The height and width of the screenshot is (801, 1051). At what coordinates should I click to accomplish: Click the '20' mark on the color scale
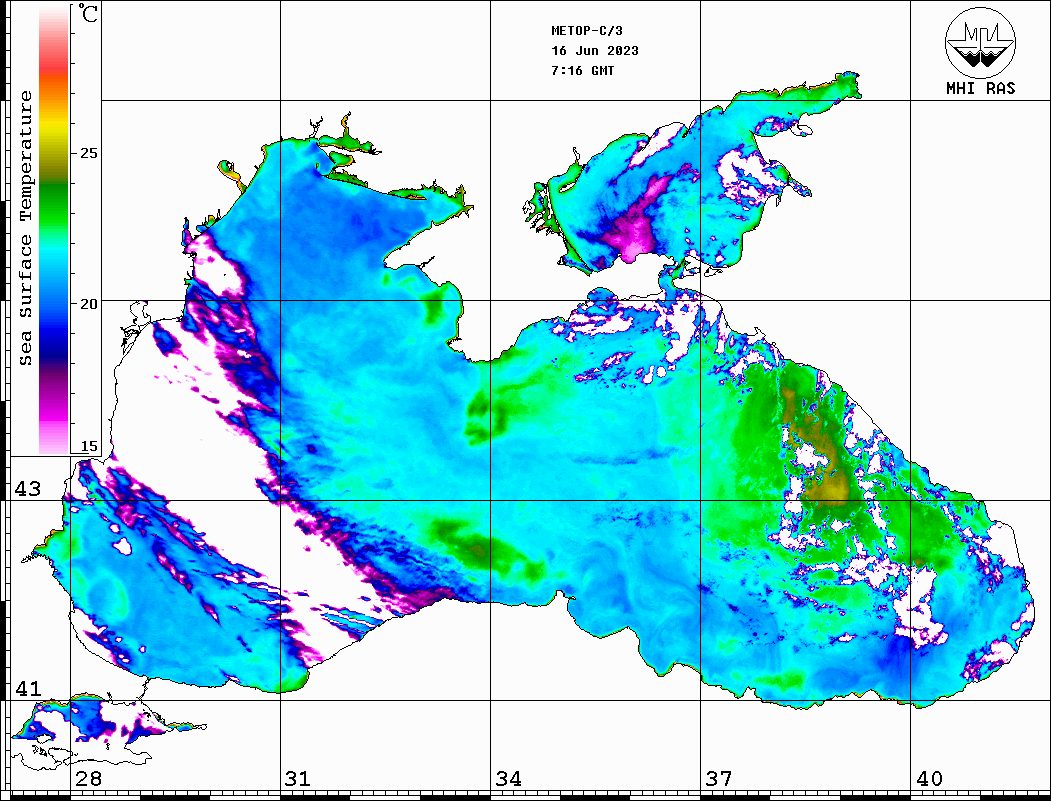click(x=88, y=304)
